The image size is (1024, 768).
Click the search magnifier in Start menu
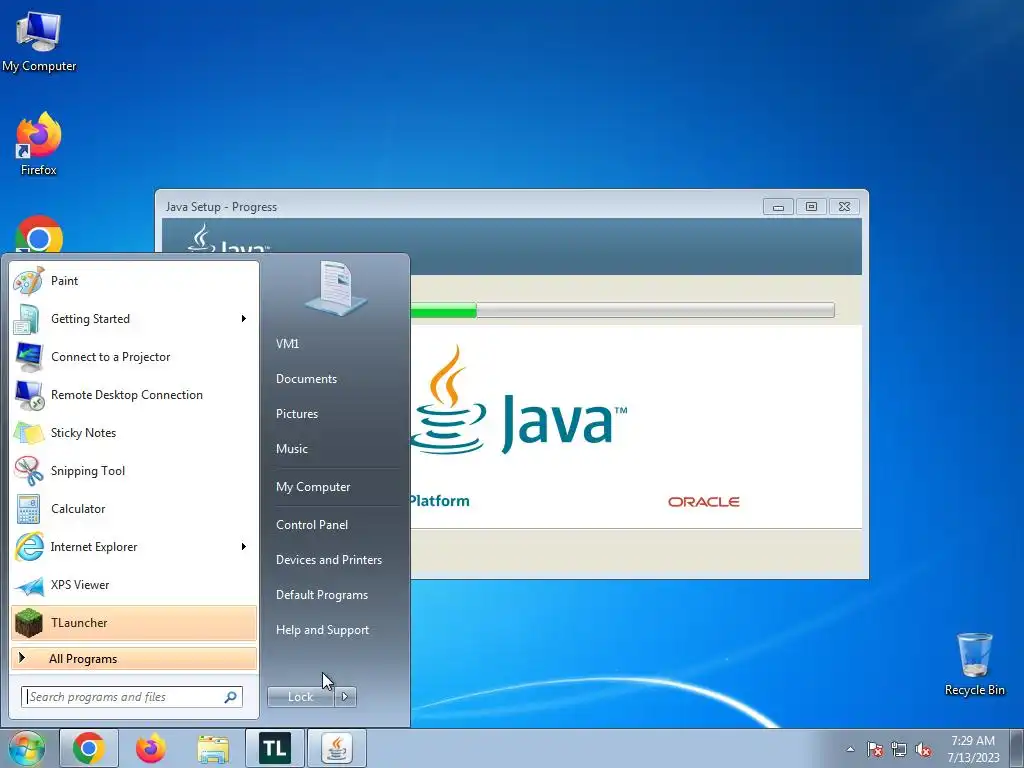(x=231, y=697)
